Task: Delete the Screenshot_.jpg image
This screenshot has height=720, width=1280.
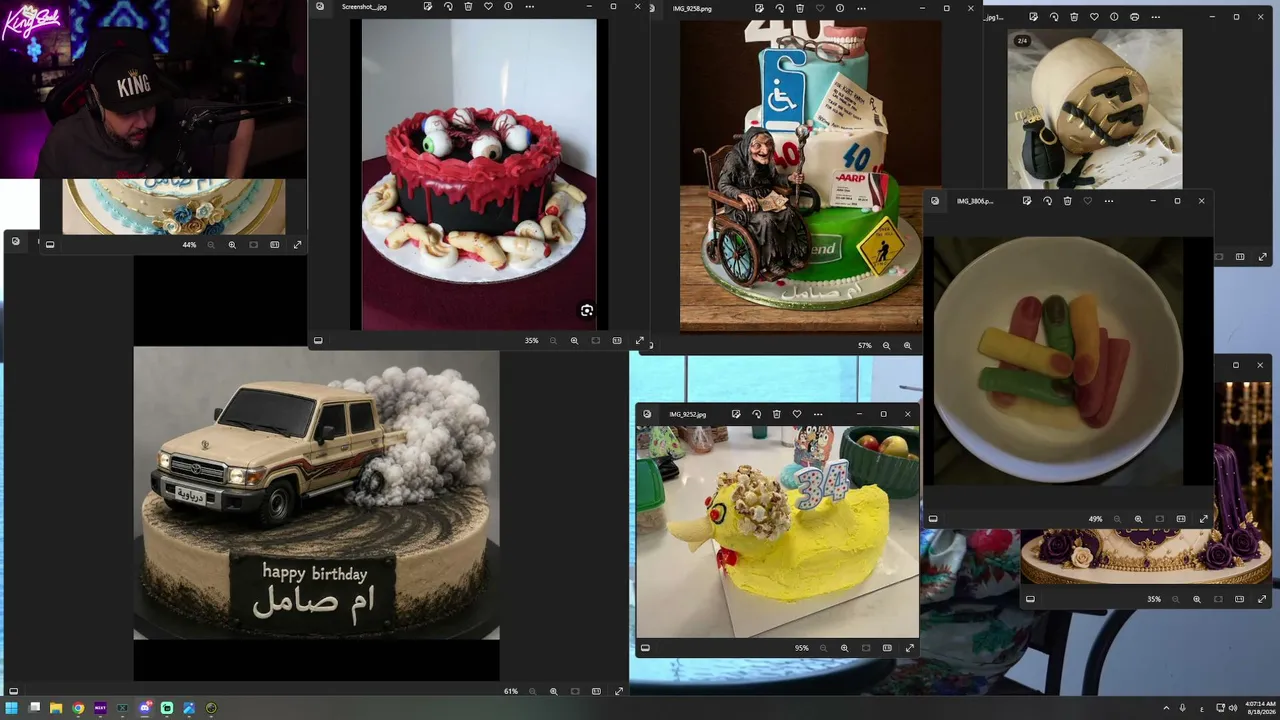Action: (x=468, y=7)
